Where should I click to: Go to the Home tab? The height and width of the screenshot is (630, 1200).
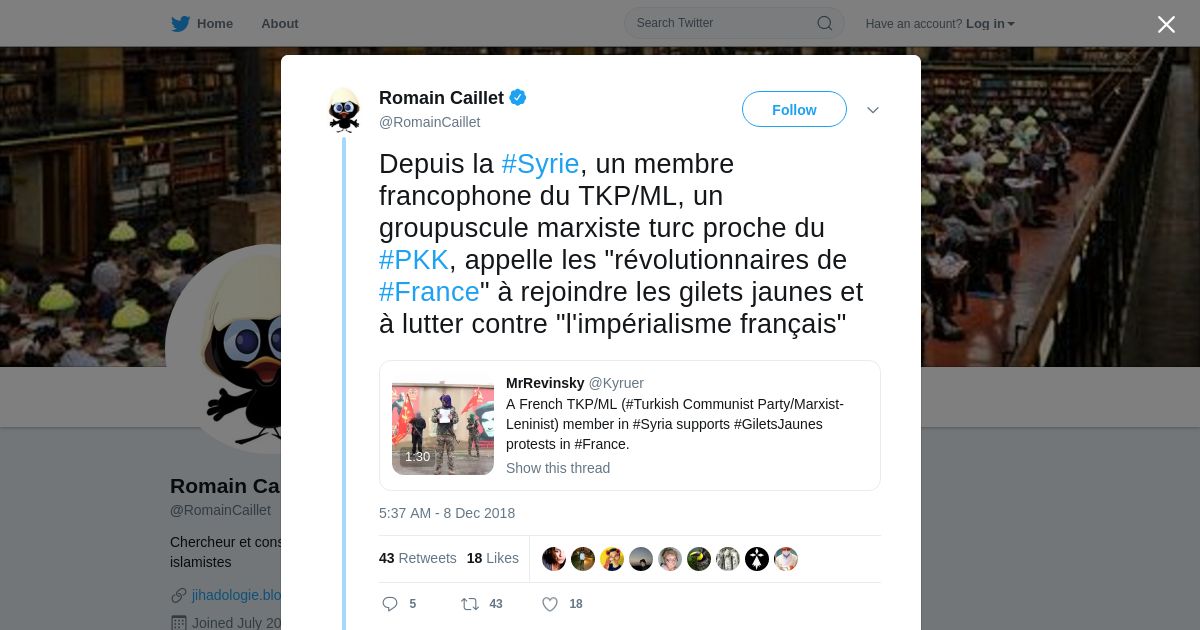pos(202,23)
